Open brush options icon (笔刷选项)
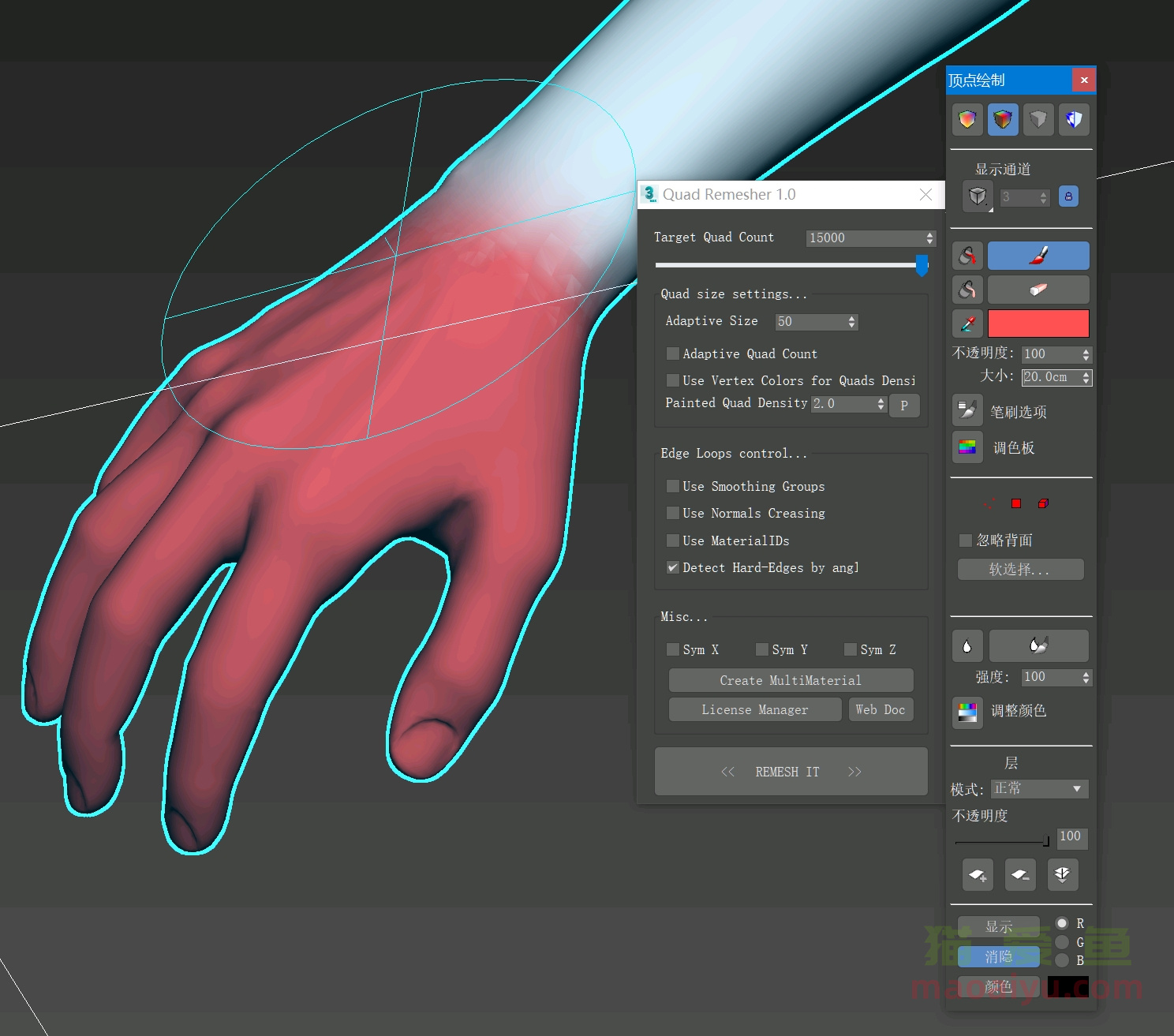Screen dimensions: 1174x1036 pos(967,410)
